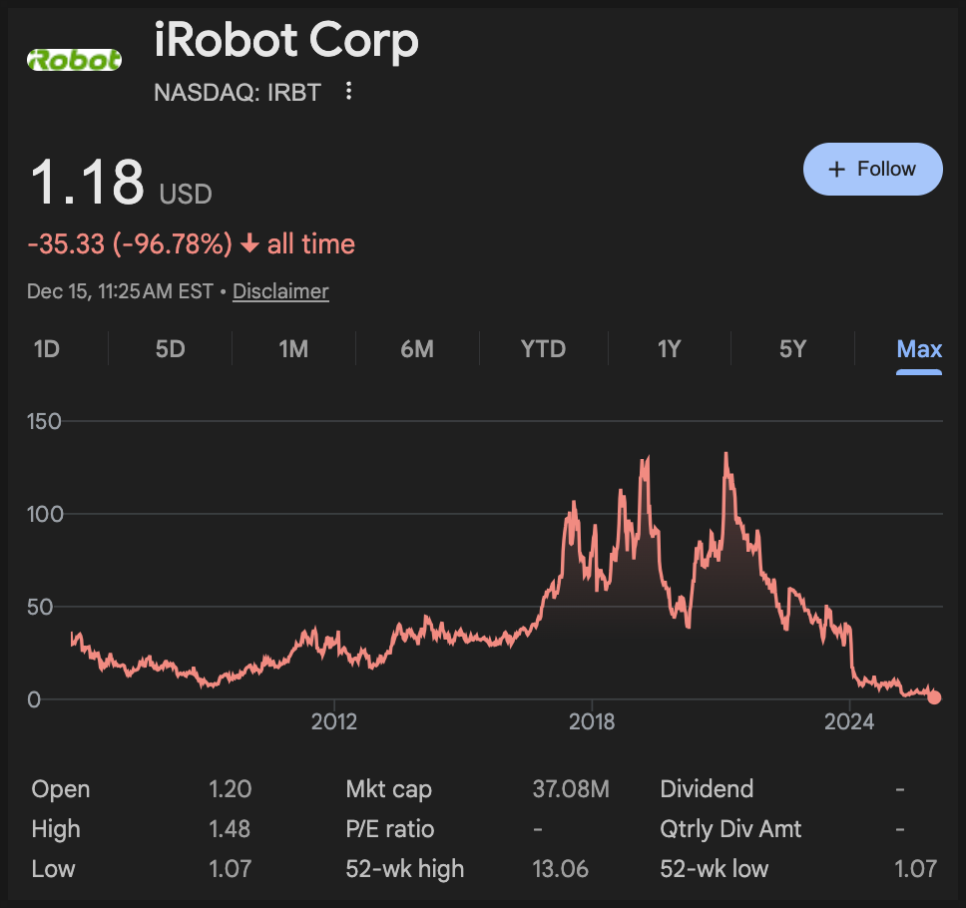Click the Mkt cap value 37.08M

tap(570, 789)
